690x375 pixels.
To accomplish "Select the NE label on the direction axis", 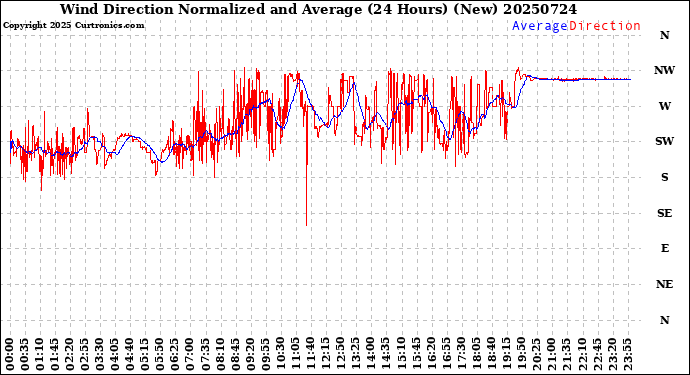I will (664, 284).
